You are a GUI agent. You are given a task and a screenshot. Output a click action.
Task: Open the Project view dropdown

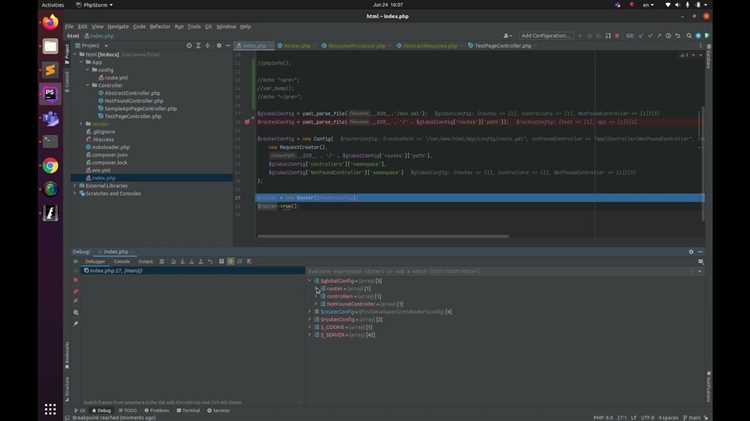pos(92,45)
